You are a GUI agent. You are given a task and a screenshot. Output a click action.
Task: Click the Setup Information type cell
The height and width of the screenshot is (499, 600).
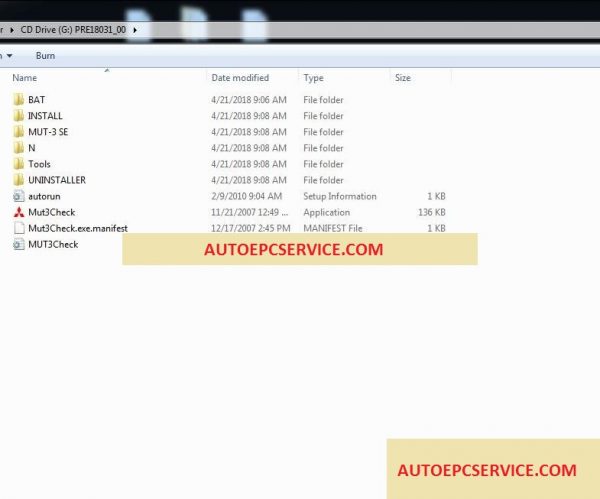coord(340,196)
